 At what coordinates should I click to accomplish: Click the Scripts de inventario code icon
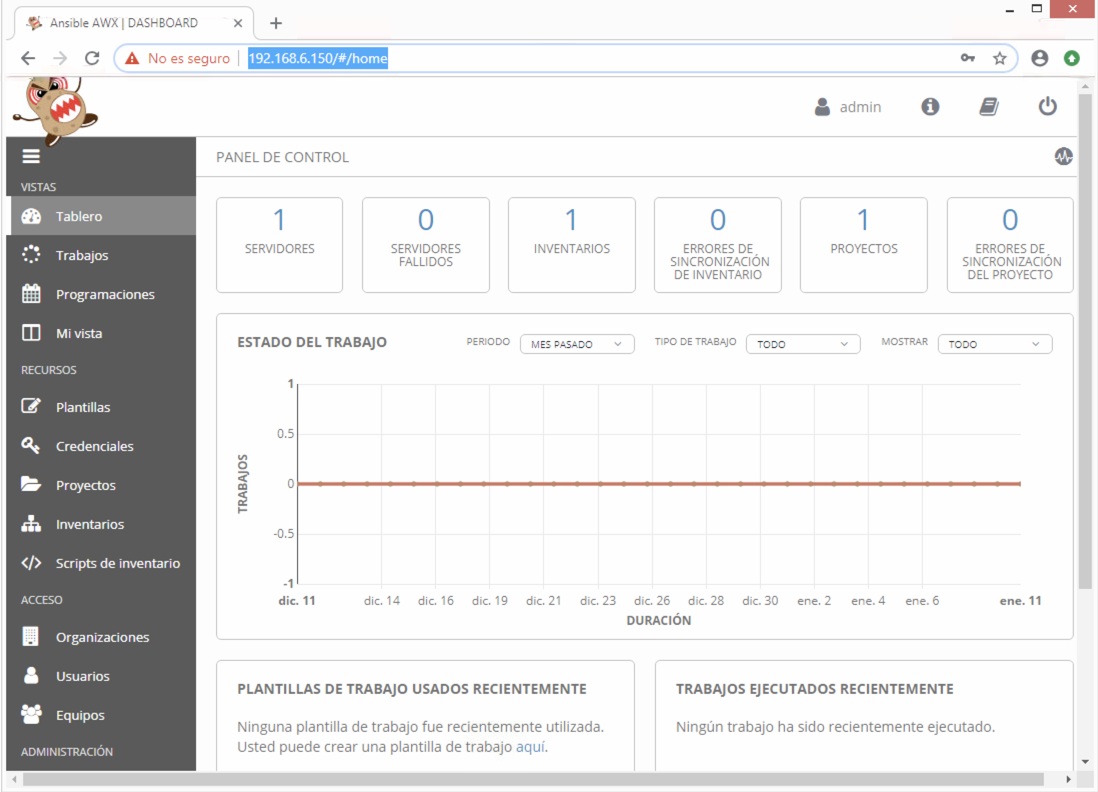[x=31, y=563]
